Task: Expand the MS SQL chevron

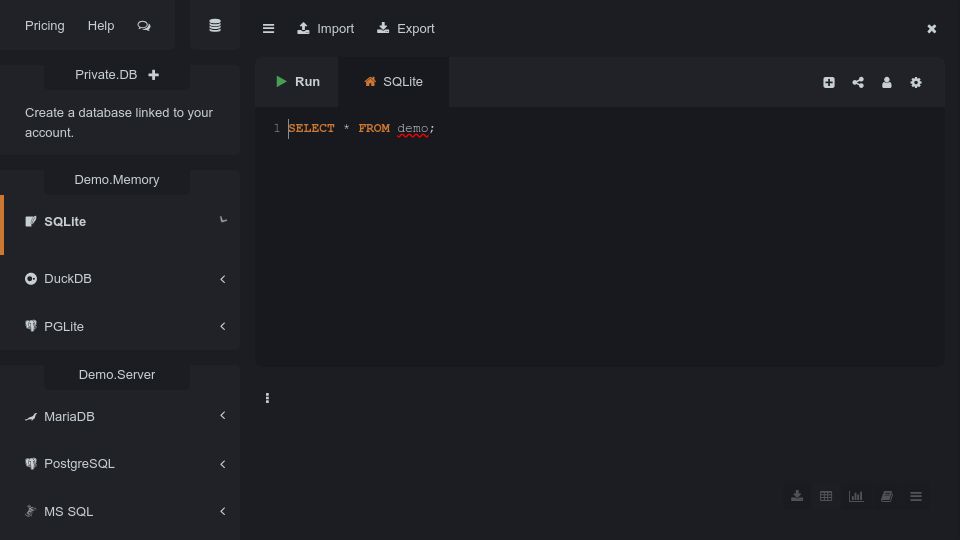Action: click(223, 511)
